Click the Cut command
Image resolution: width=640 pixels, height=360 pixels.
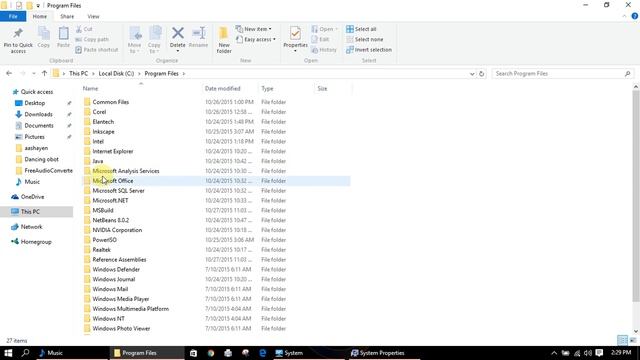click(84, 29)
